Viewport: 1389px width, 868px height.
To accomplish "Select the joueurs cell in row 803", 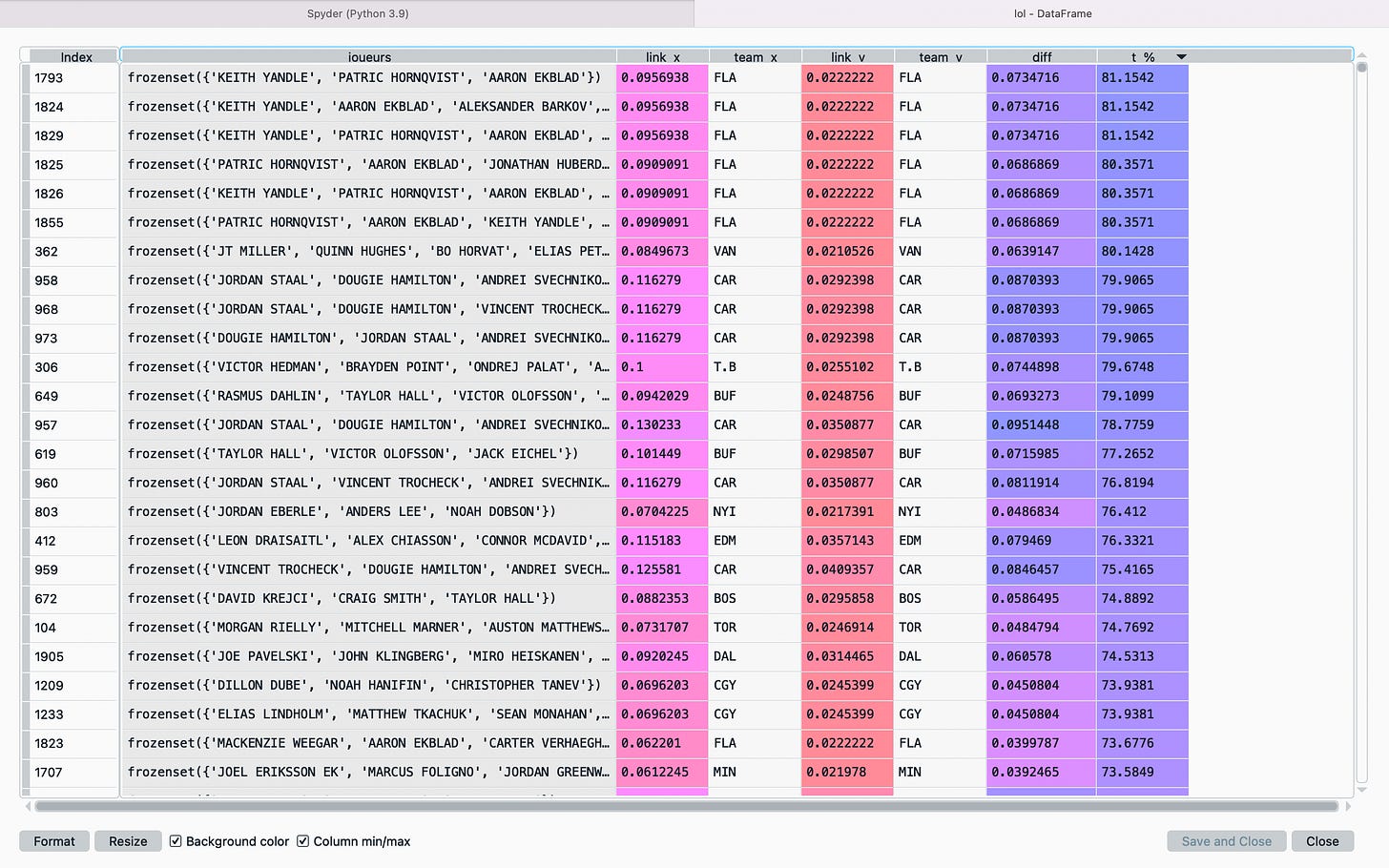I will 368,511.
